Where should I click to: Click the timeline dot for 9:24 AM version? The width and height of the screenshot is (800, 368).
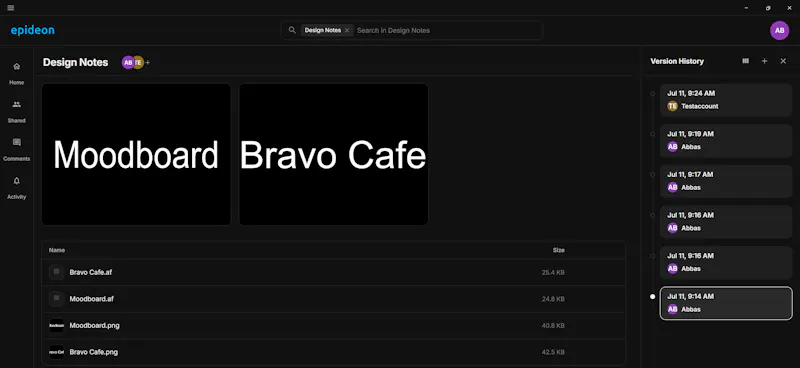point(653,93)
